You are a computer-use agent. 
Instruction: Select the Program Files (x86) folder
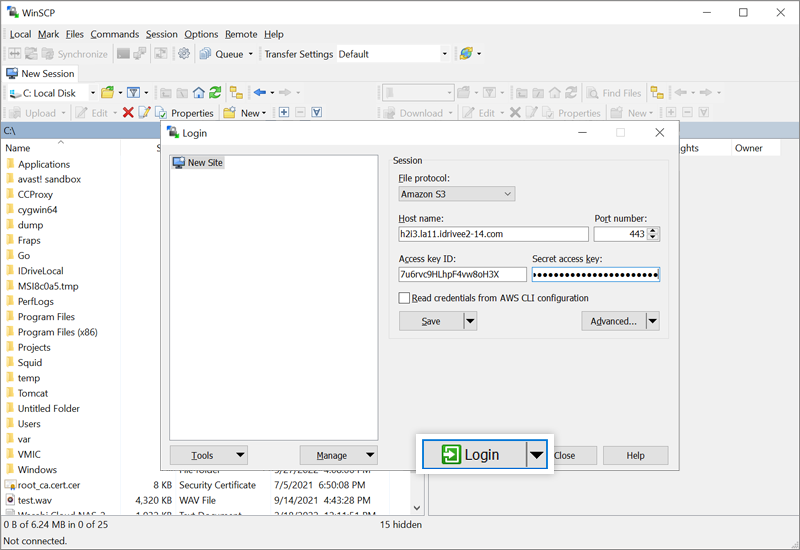pos(57,332)
